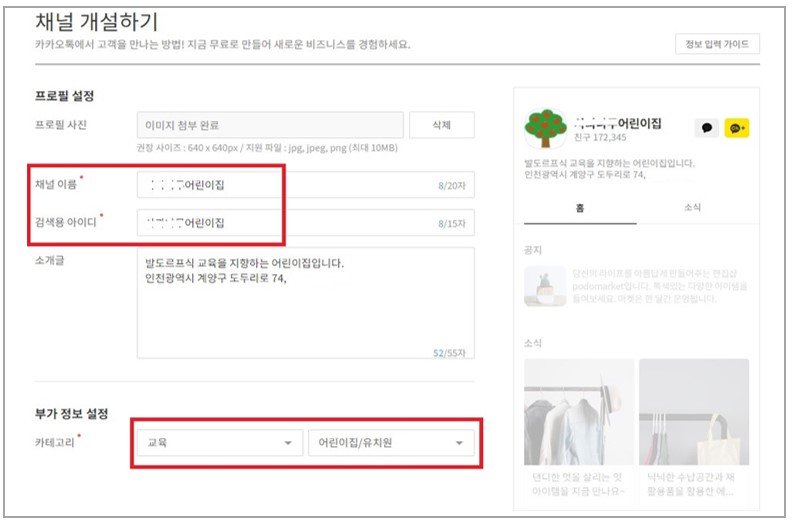This screenshot has width=792, height=526.
Task: Click the 이미지 첨부 완료 profile photo field
Action: 270,125
